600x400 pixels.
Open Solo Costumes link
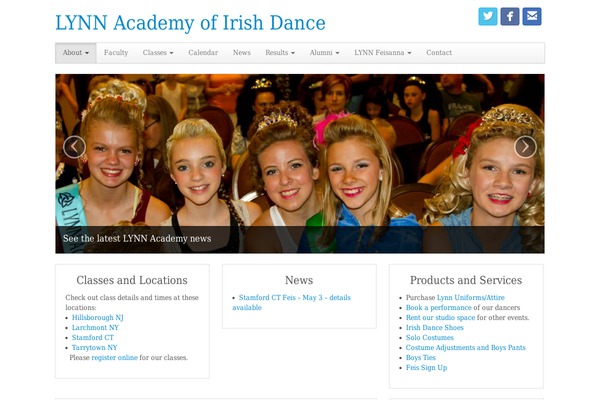click(x=430, y=338)
